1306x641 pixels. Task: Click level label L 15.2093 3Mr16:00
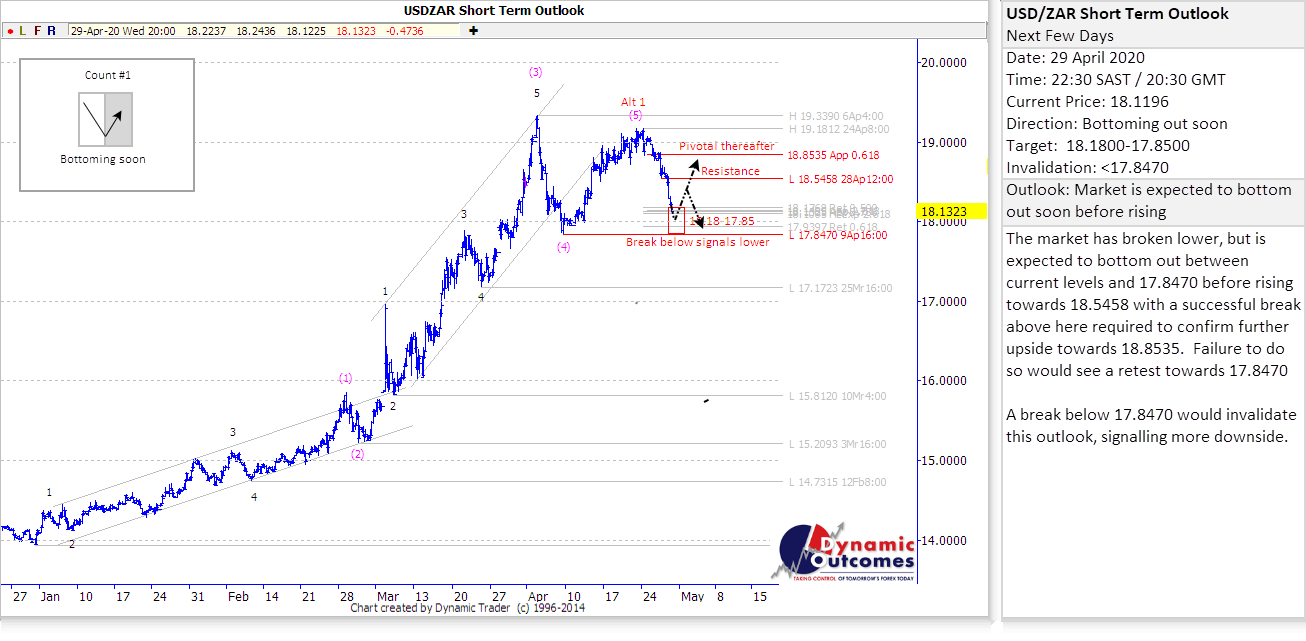(837, 444)
